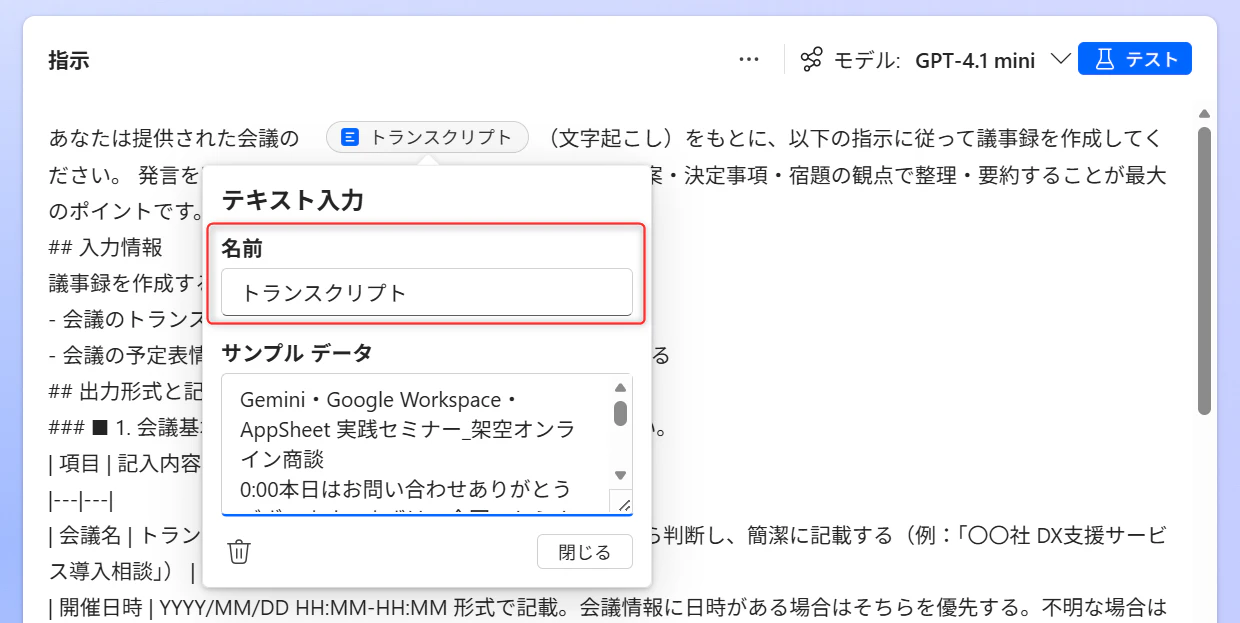Image resolution: width=1240 pixels, height=623 pixels.
Task: Click the blue icon inside the トランスクリプト chip
Action: (350, 138)
